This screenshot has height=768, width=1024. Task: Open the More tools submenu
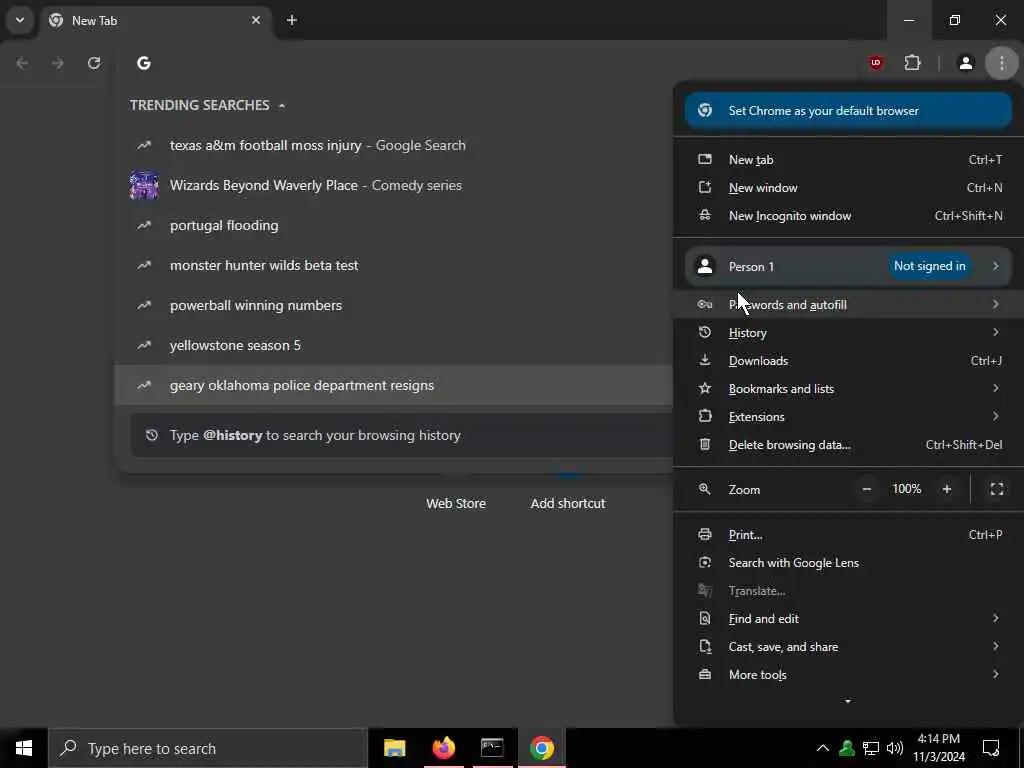click(x=848, y=675)
